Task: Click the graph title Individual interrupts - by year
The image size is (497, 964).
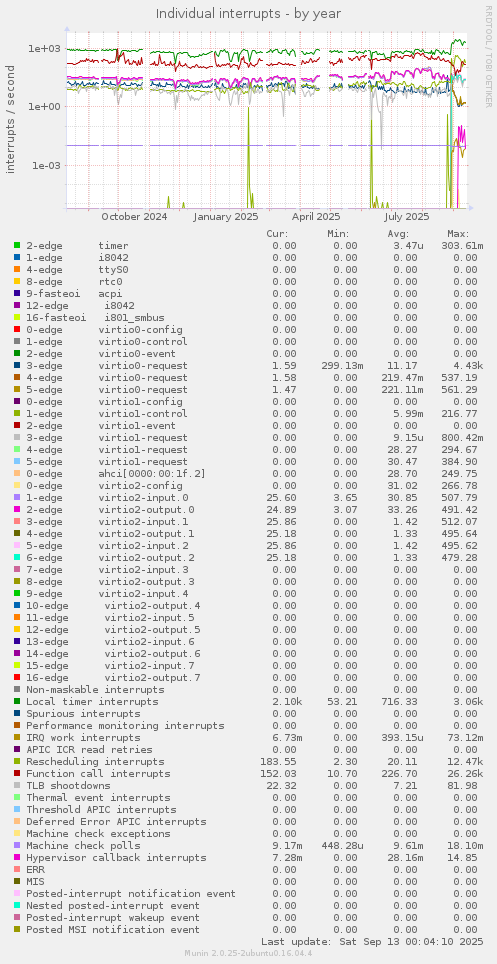Action: pyautogui.click(x=248, y=13)
